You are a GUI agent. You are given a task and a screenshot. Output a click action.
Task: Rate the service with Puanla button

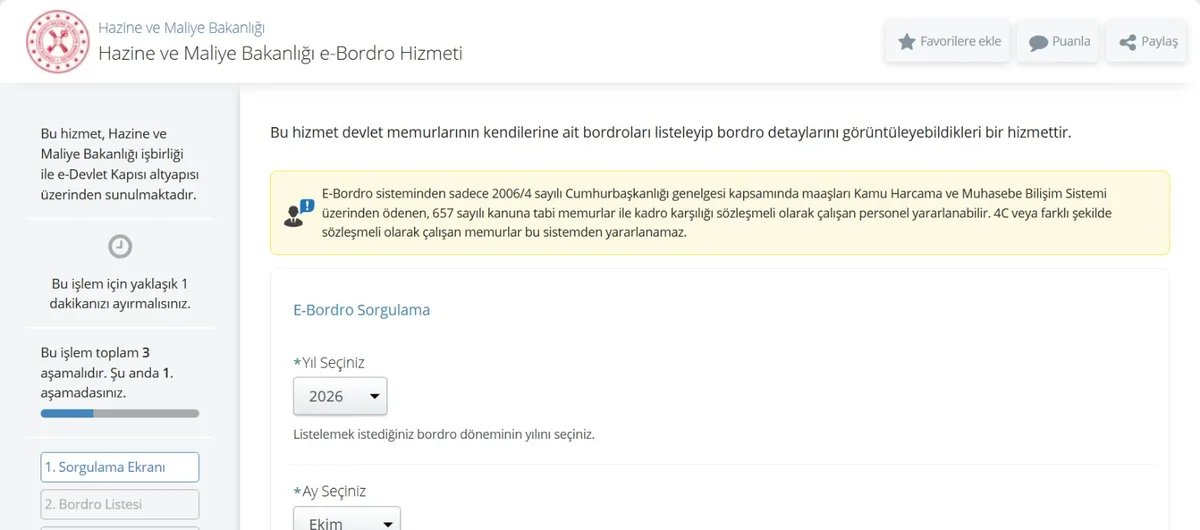[x=1059, y=42]
